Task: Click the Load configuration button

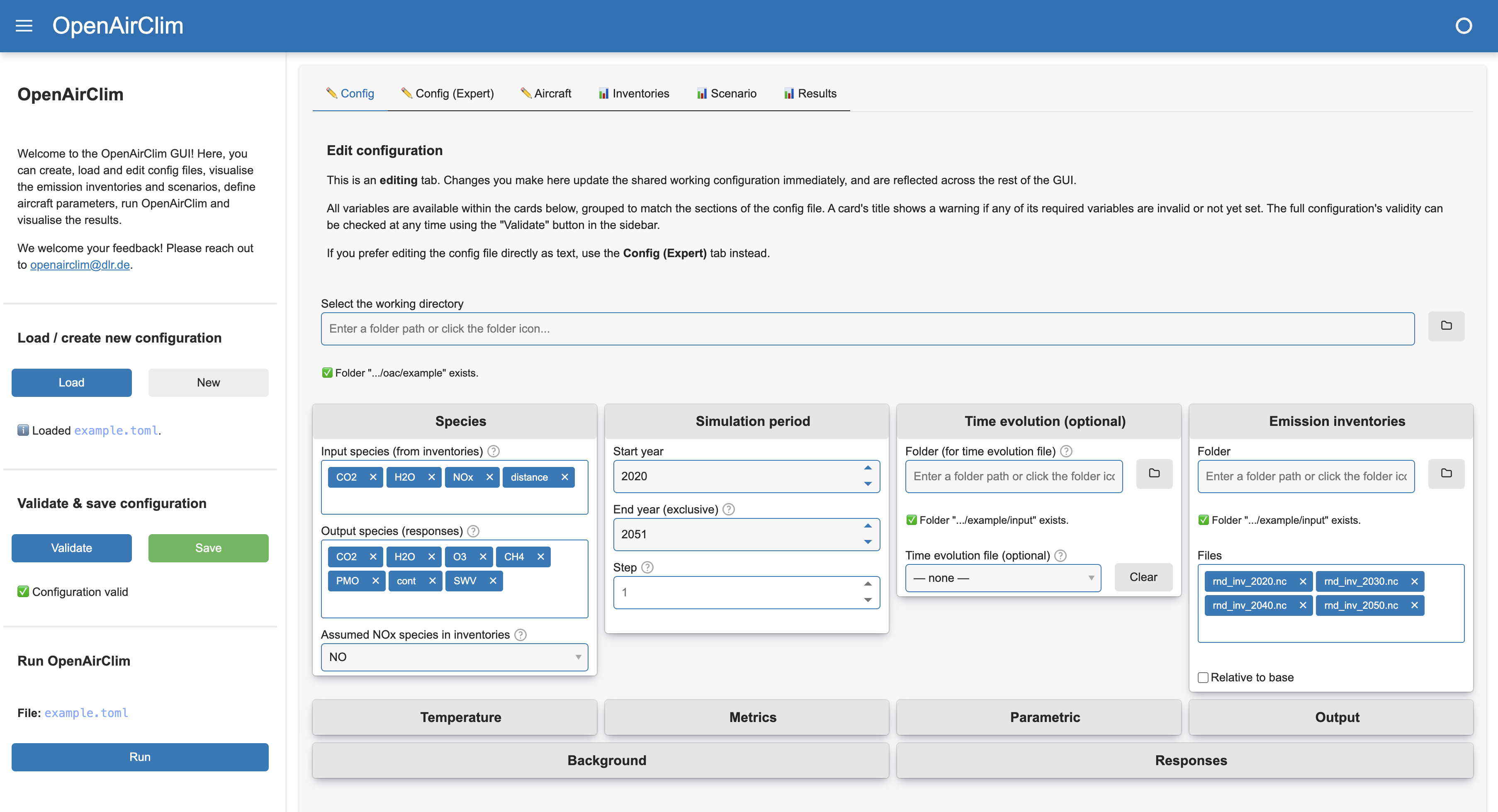Action: 71,383
